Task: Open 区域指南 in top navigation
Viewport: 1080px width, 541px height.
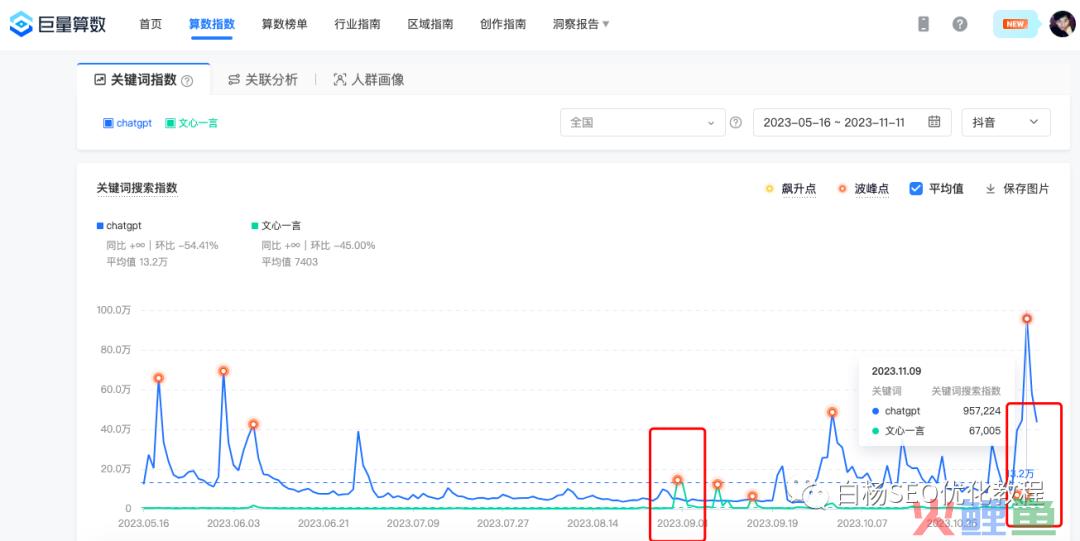Action: (x=430, y=24)
